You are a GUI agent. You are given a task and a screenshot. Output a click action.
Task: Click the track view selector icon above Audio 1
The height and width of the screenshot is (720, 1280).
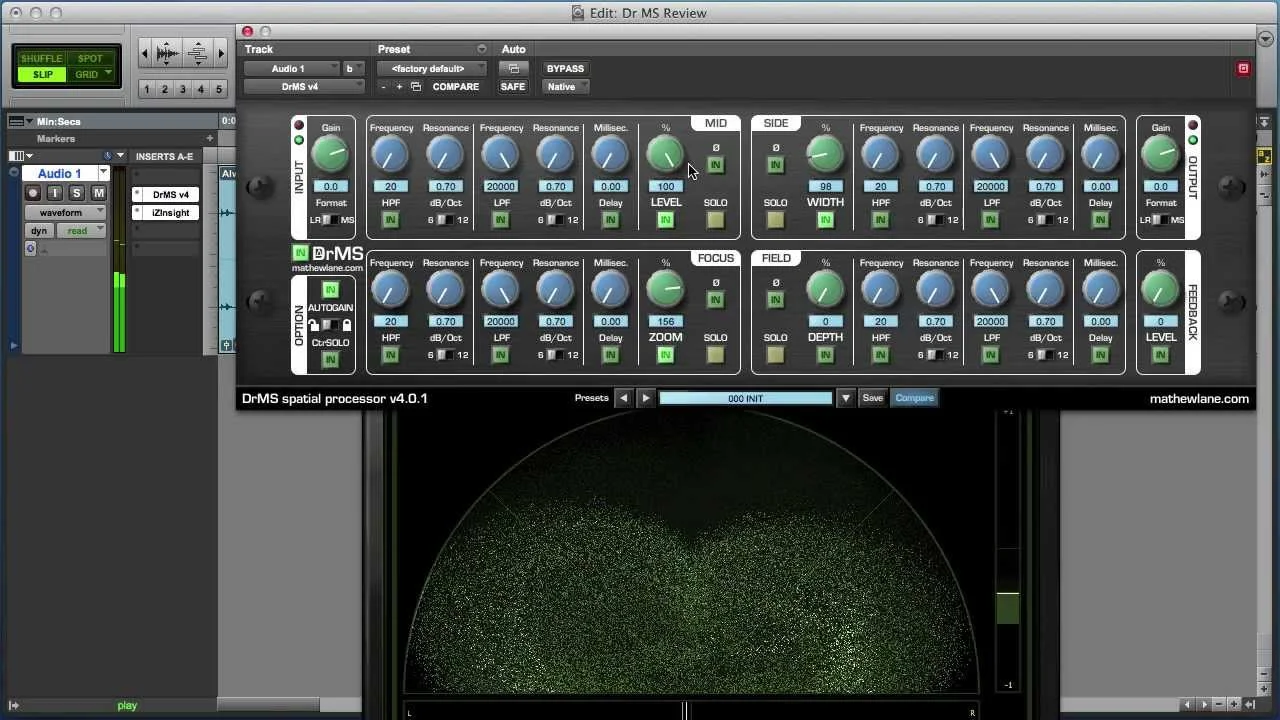click(x=17, y=156)
